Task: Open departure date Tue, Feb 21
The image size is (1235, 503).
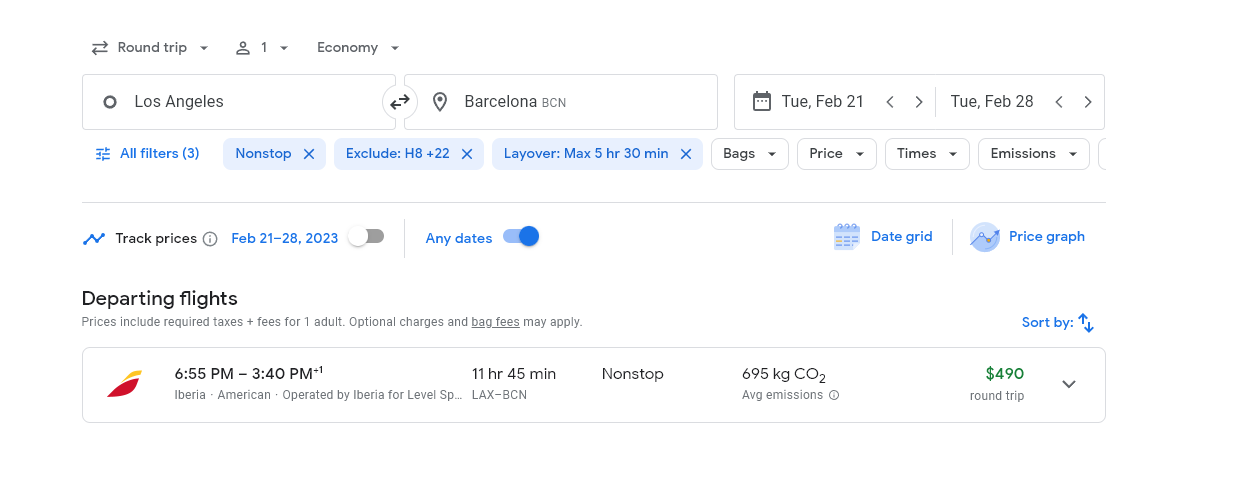Action: click(x=822, y=102)
